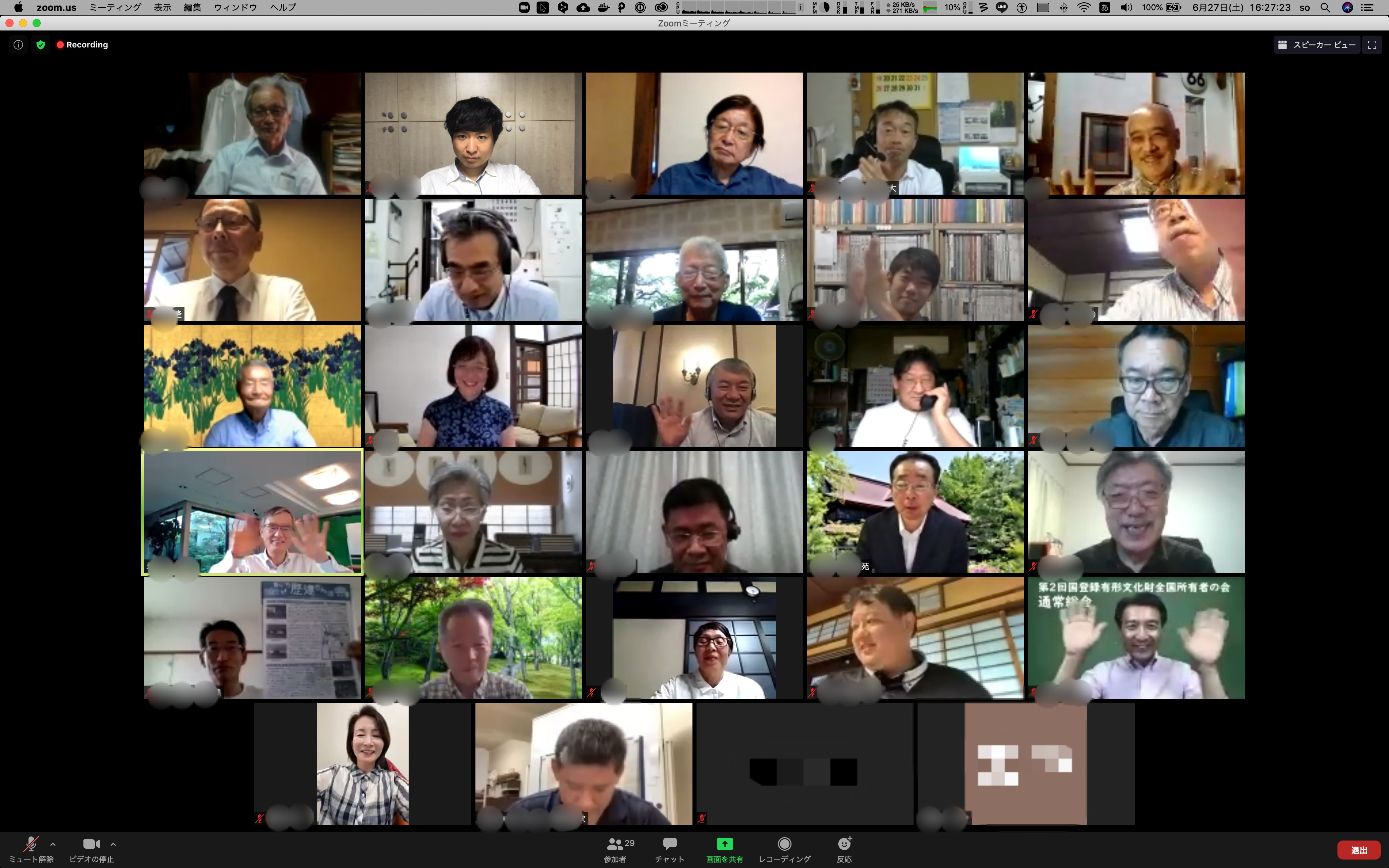Open the Chat panel icon

tap(669, 843)
